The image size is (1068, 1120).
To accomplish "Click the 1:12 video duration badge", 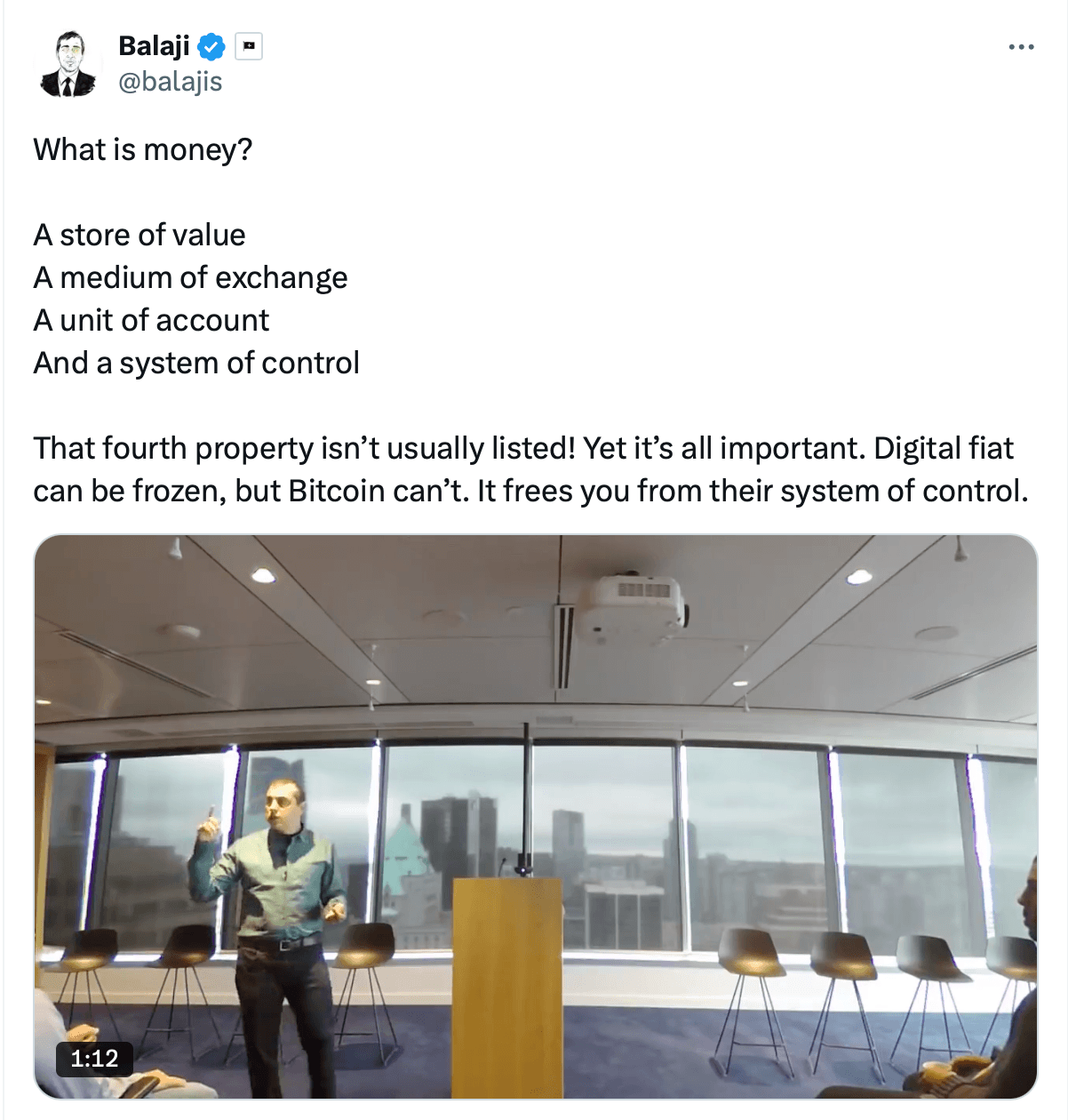I will 94,1059.
